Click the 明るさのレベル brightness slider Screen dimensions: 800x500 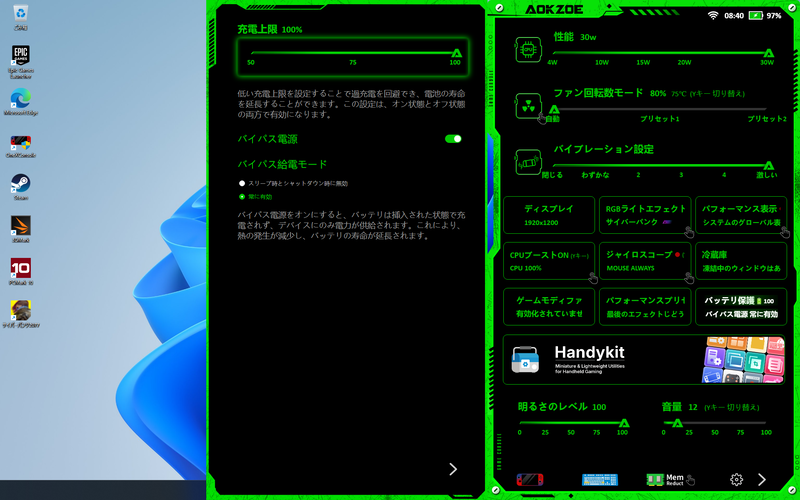tap(574, 422)
